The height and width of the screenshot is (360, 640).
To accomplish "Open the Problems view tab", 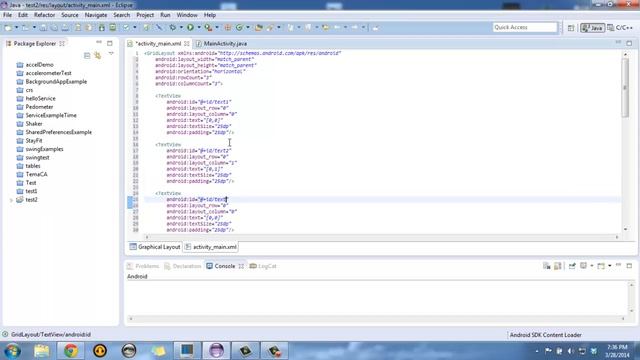I will (x=143, y=266).
